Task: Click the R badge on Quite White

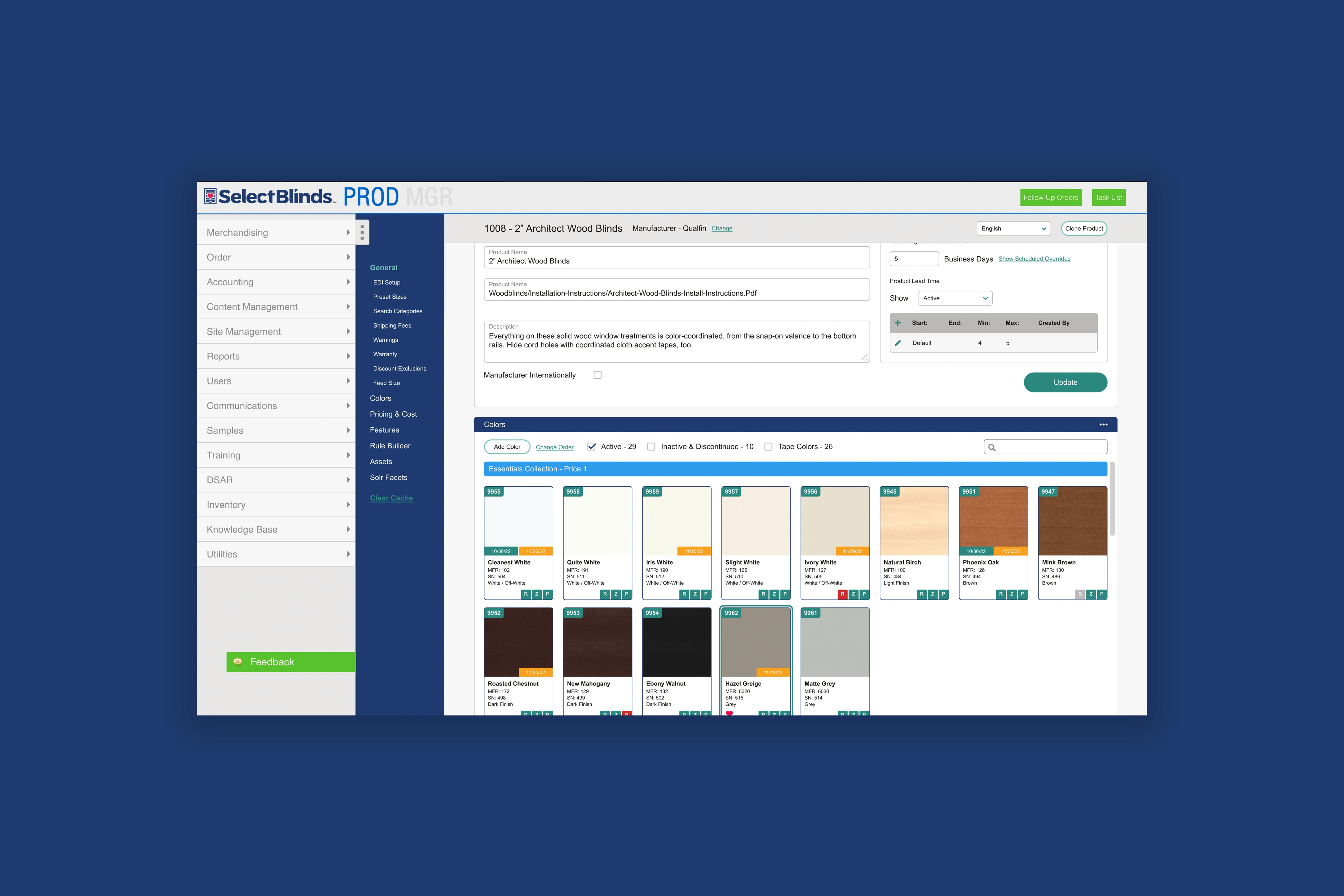Action: pos(605,594)
